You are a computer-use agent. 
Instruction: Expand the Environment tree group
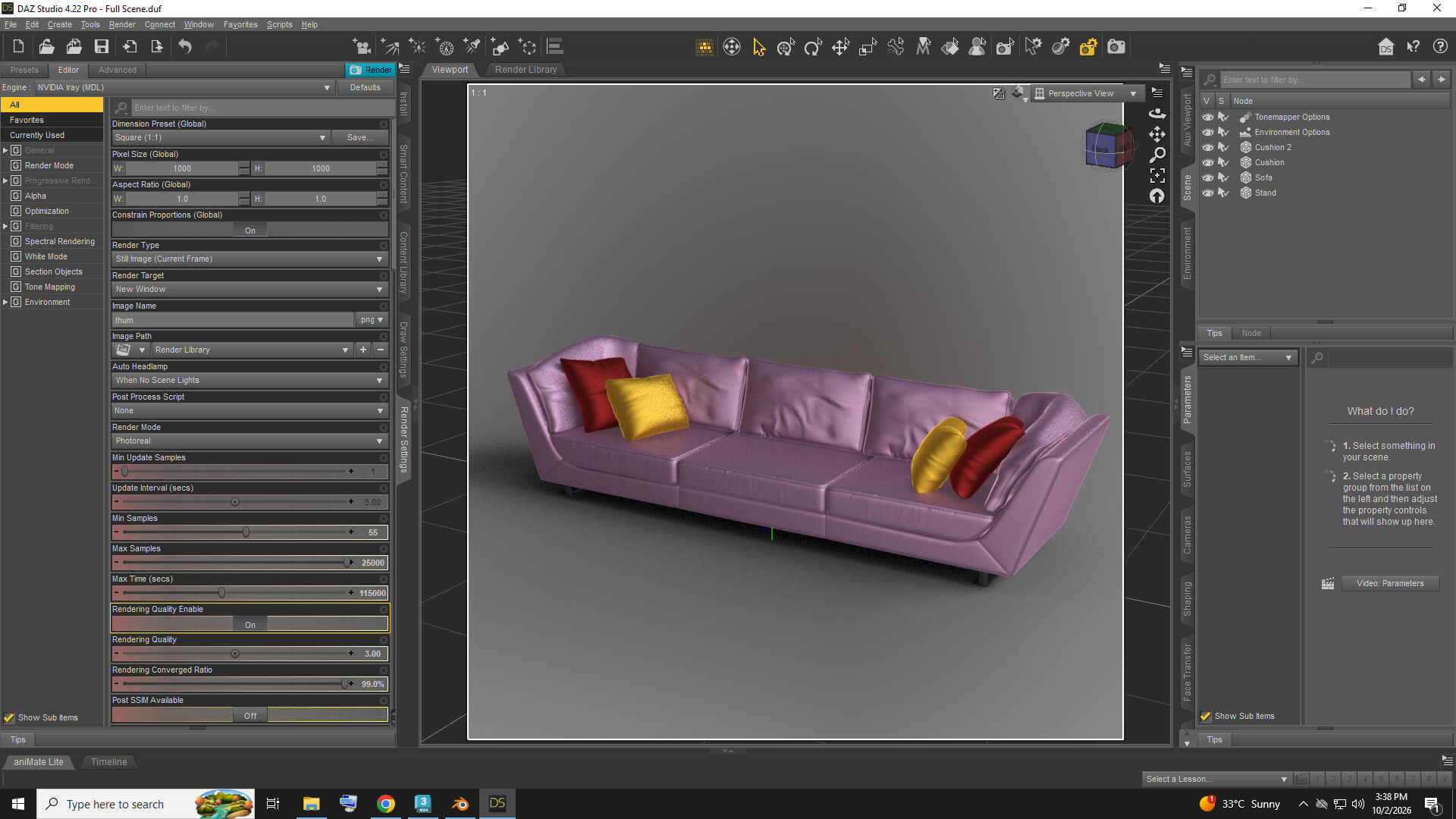5,303
